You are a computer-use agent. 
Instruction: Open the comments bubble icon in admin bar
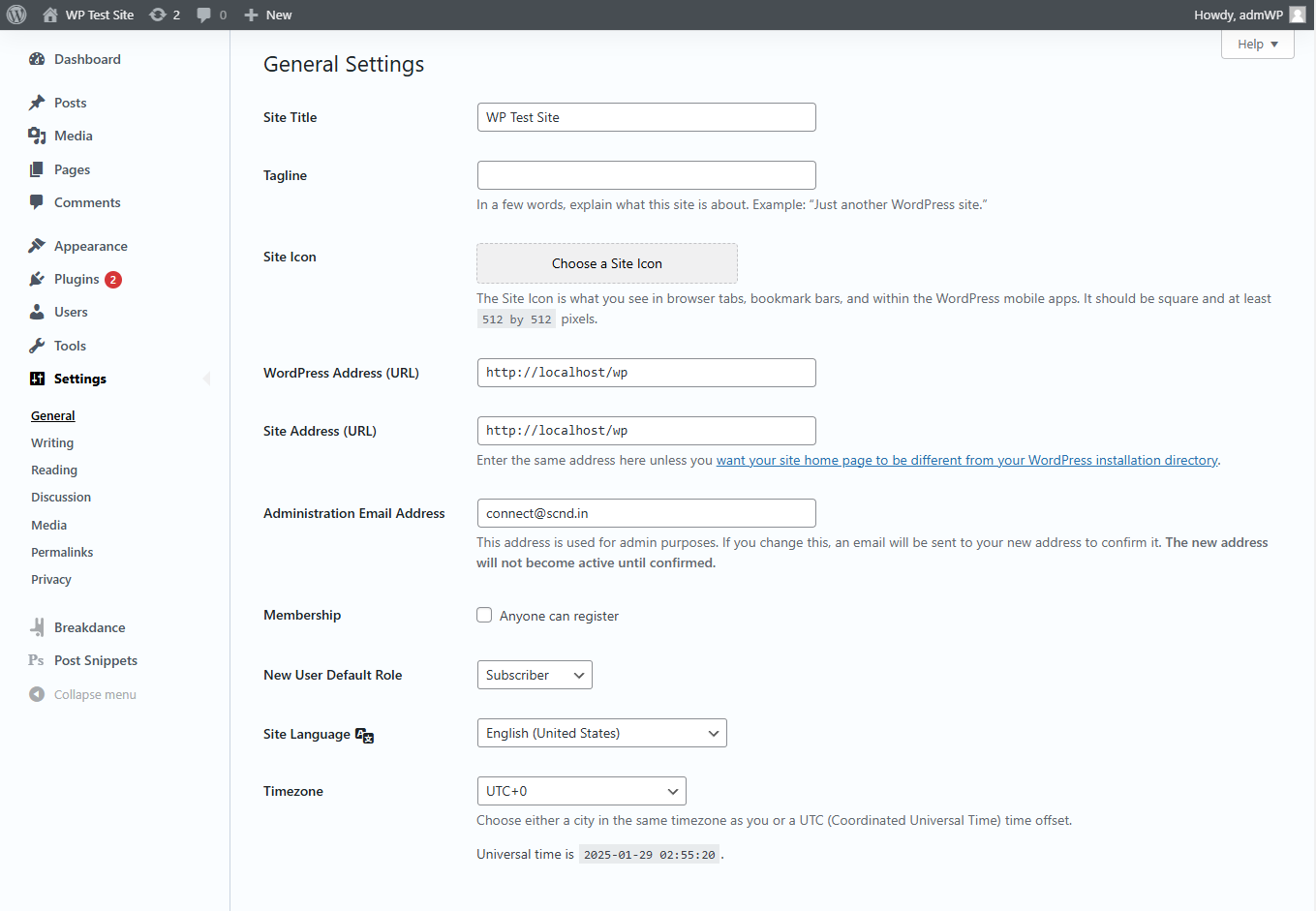pyautogui.click(x=203, y=15)
